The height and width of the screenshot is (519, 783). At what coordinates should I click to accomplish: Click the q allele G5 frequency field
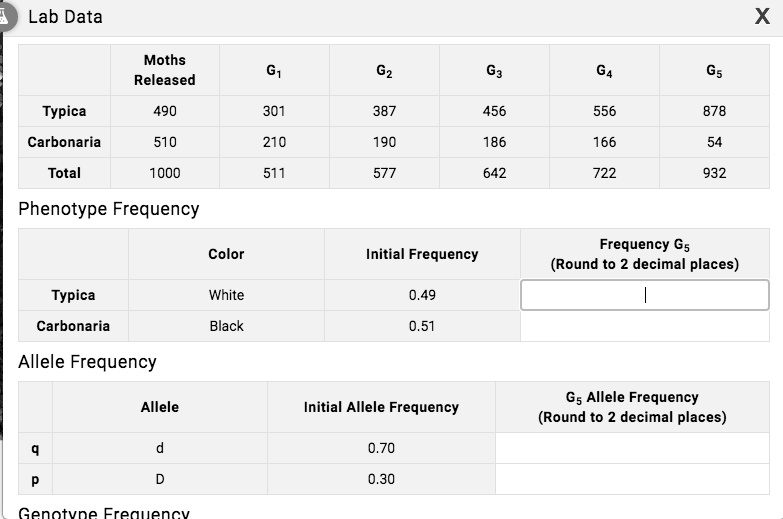point(632,448)
